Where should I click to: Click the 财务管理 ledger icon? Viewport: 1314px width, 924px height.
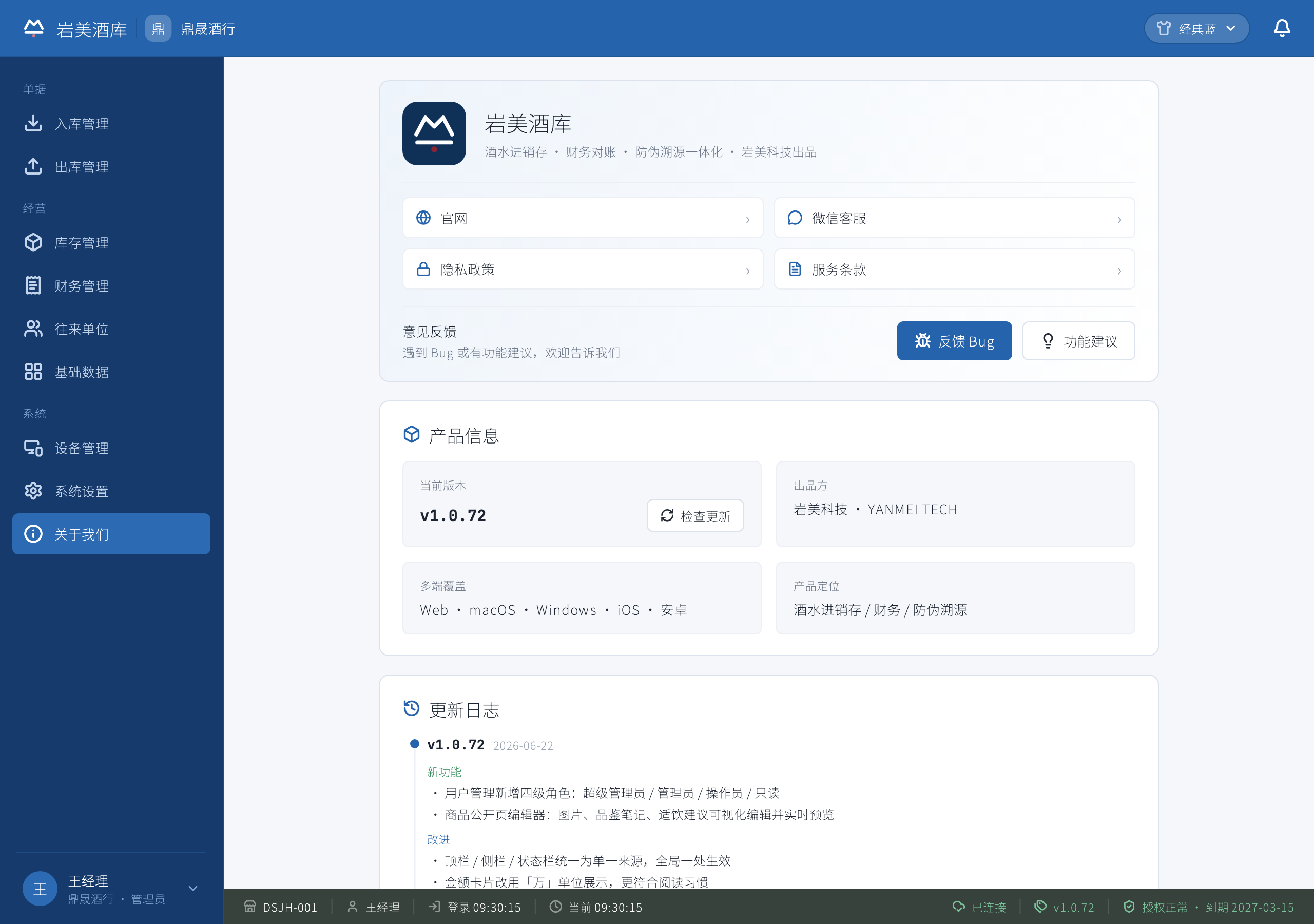point(33,286)
